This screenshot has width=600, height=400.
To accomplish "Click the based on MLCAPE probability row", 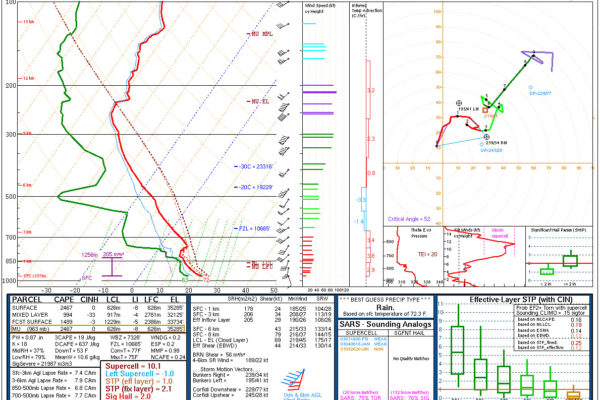I will pyautogui.click(x=549, y=320).
